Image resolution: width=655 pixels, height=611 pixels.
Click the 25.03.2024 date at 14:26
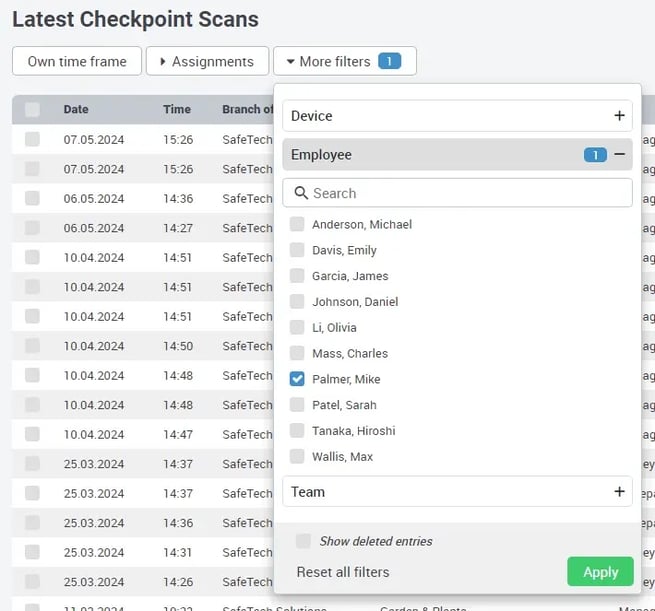point(94,582)
